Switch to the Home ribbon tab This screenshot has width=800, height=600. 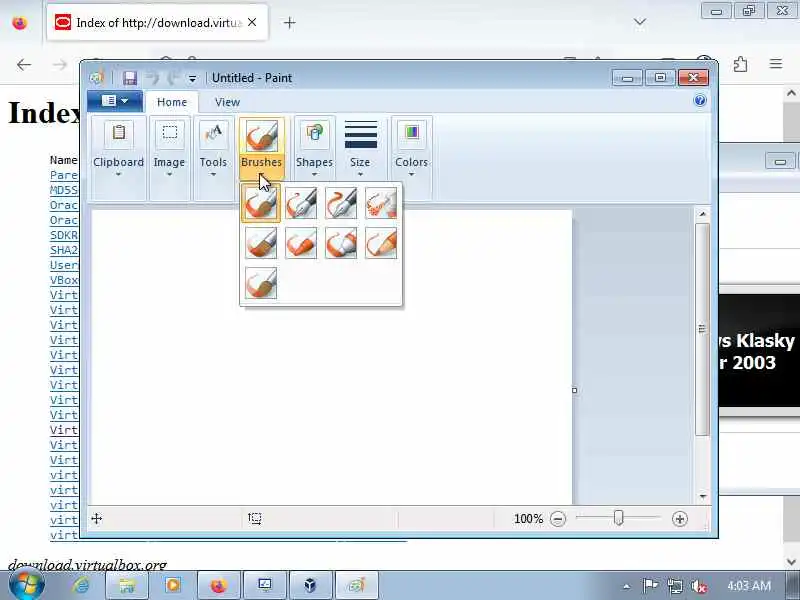pyautogui.click(x=172, y=102)
